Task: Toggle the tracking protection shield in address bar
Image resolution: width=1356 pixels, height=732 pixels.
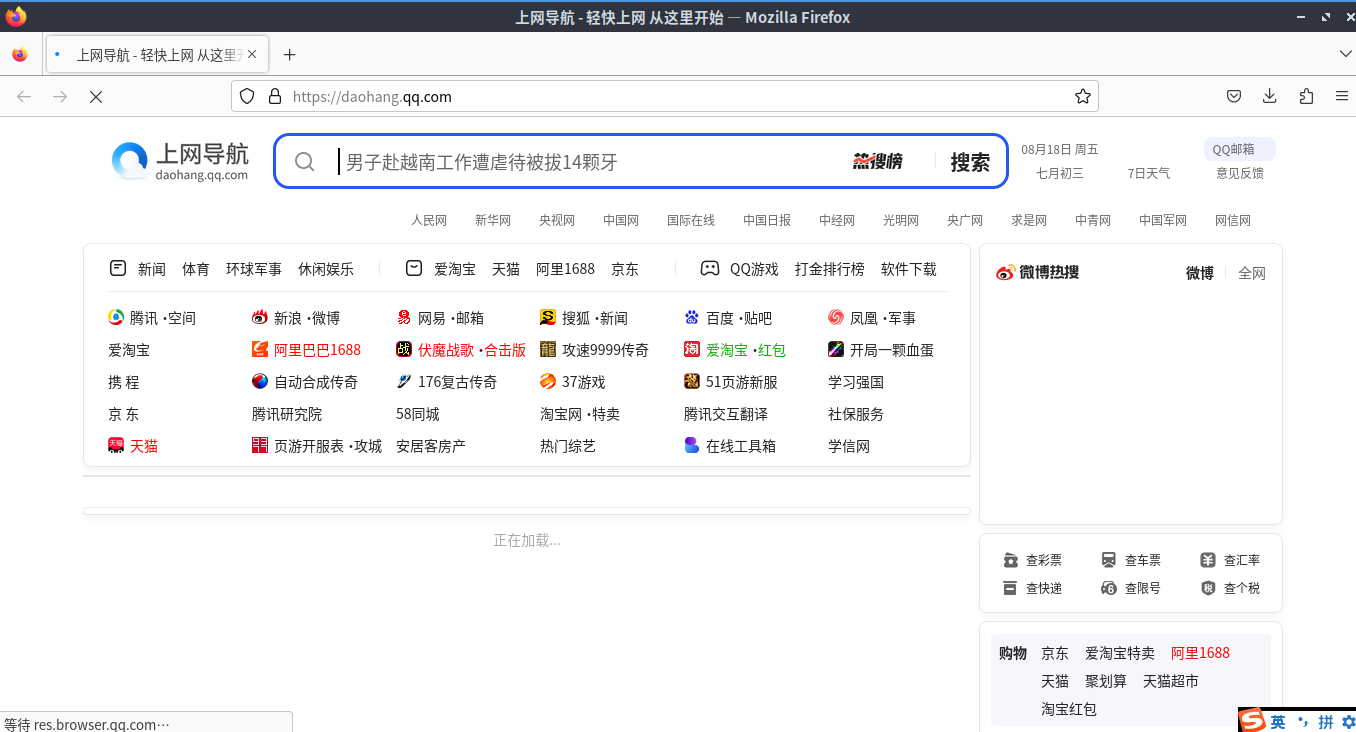Action: click(x=246, y=96)
